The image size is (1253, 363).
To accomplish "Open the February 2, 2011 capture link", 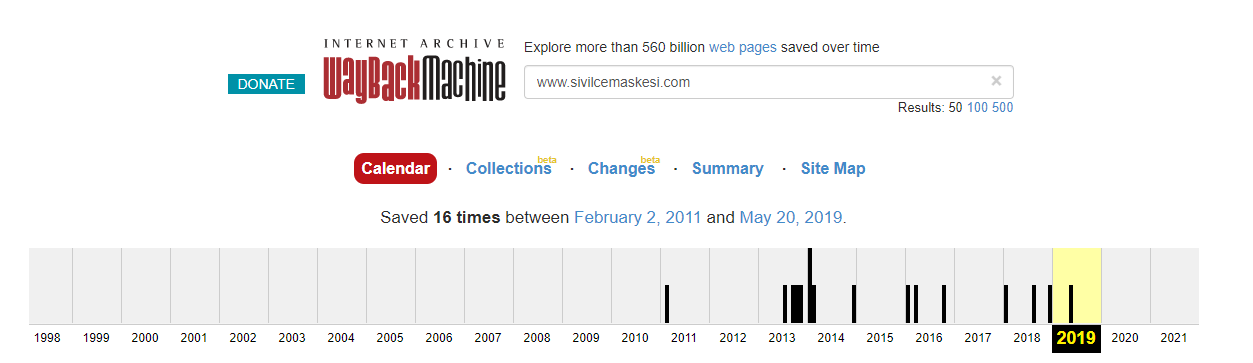I will point(638,217).
